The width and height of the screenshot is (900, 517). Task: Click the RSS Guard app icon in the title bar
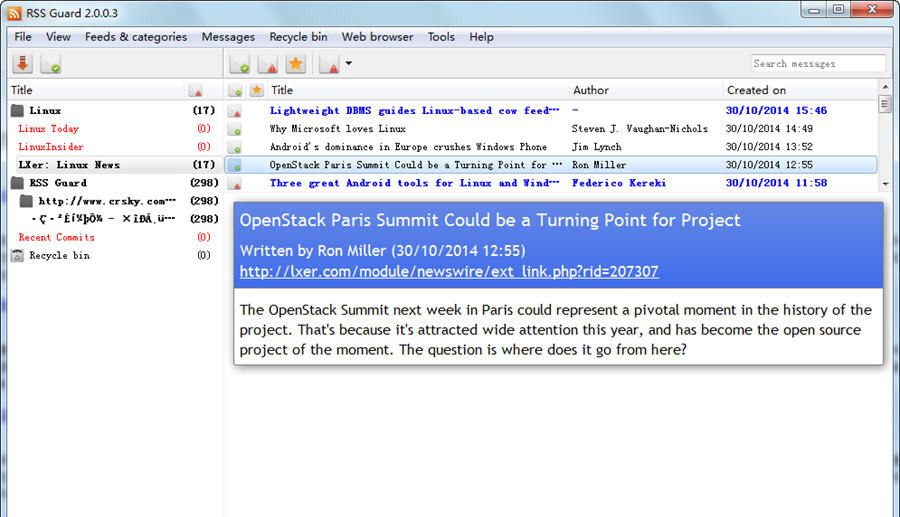(15, 13)
